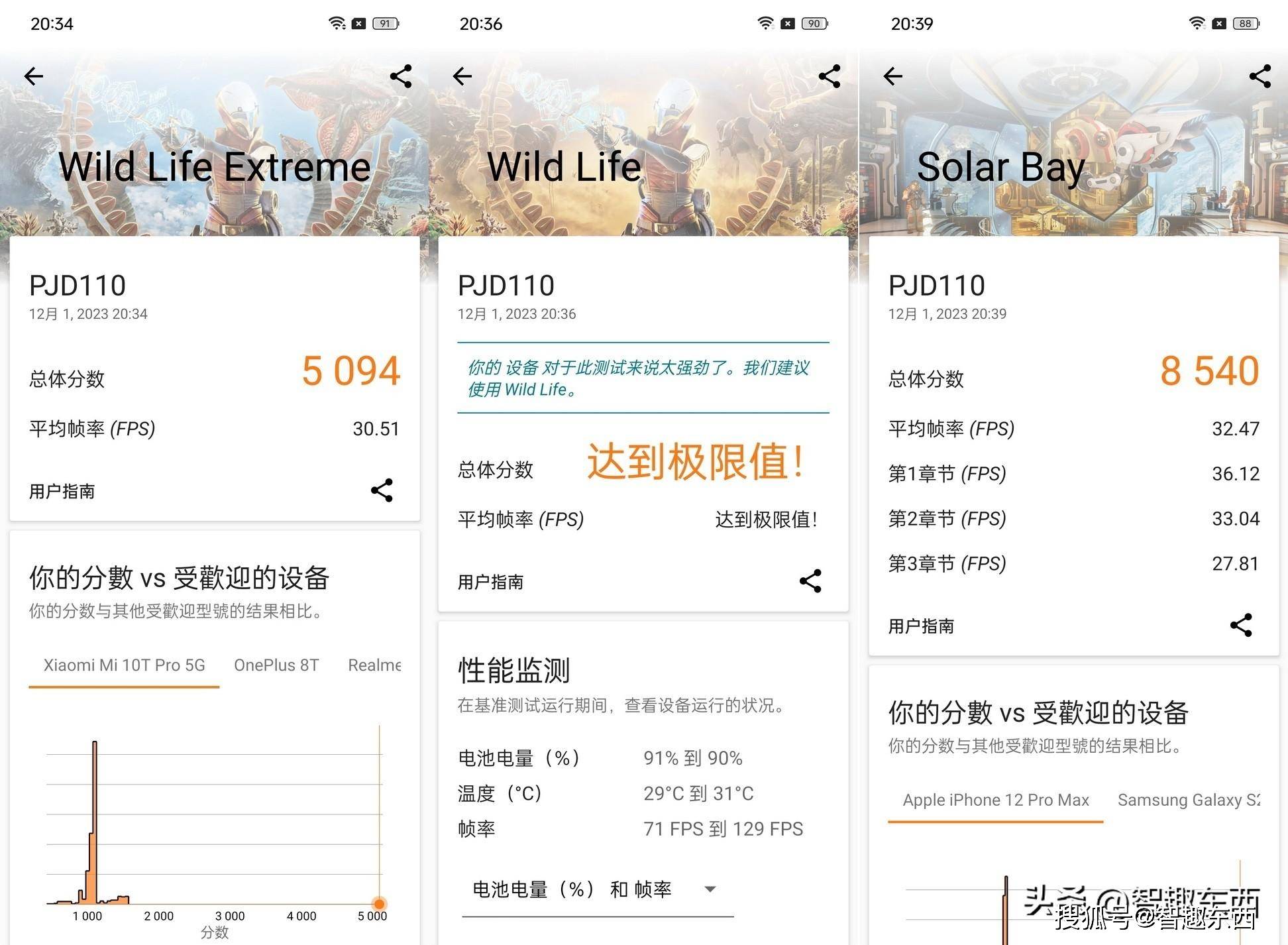Viewport: 1288px width, 945px height.
Task: Tap back arrow on Solar Bay screen
Action: (x=893, y=76)
